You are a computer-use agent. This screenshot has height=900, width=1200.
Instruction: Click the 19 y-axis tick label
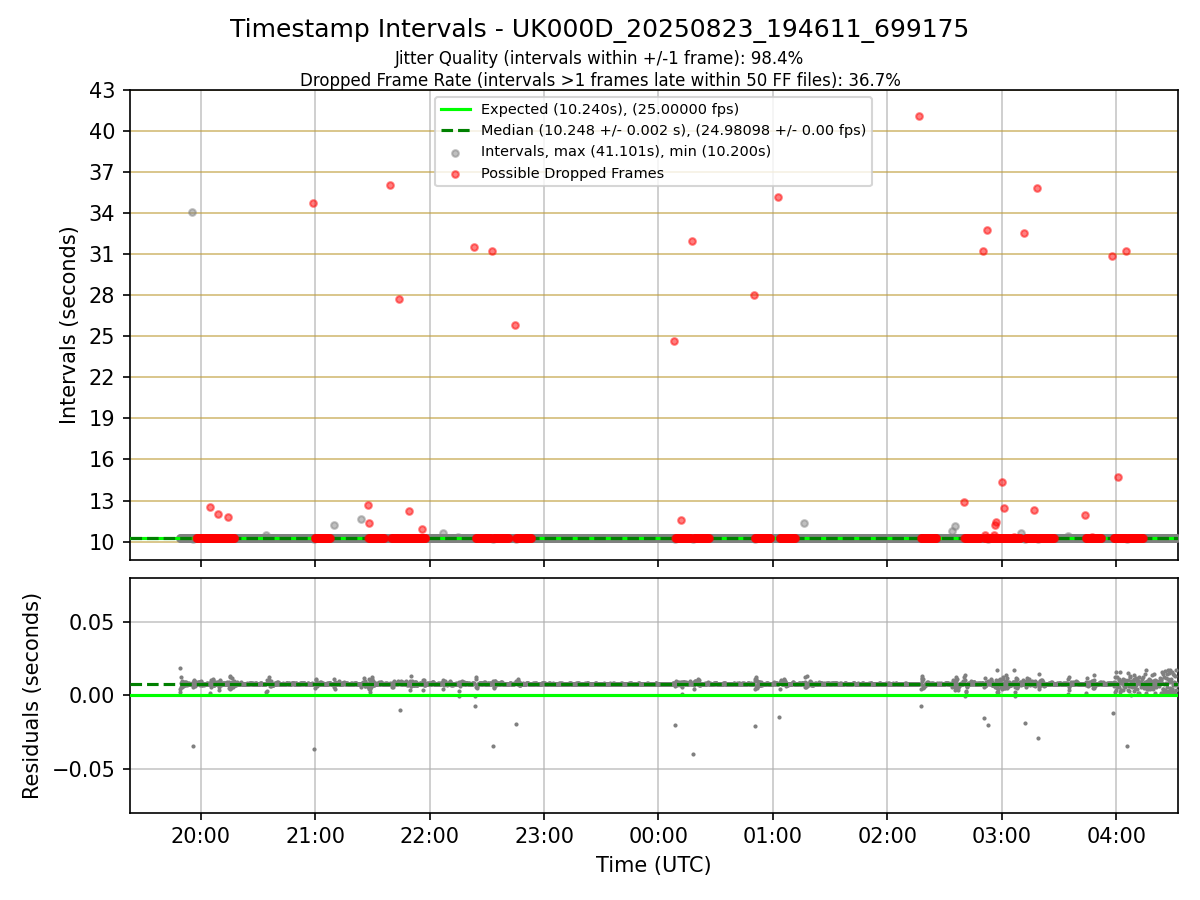[x=105, y=419]
